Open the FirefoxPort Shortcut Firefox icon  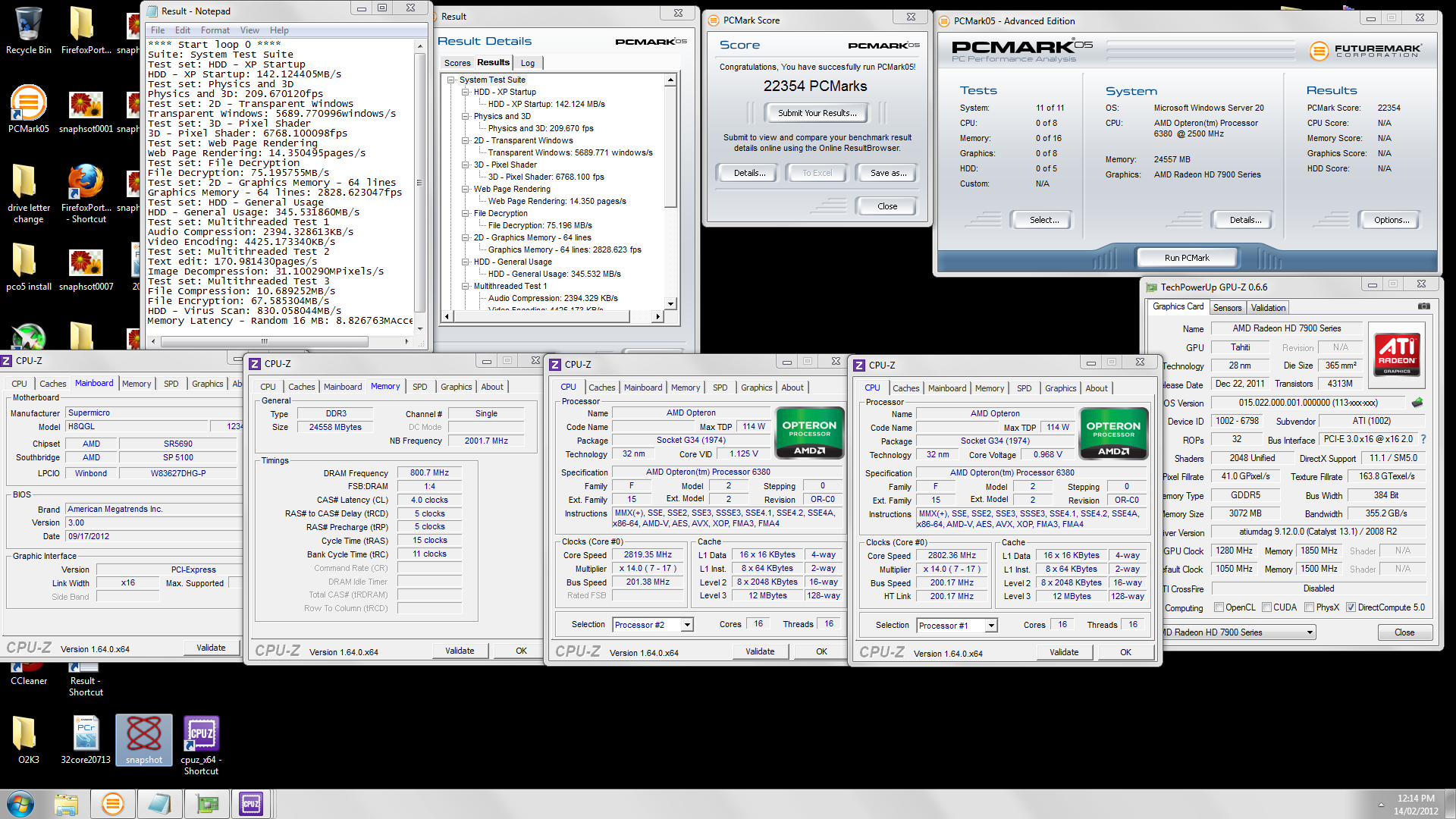(86, 193)
